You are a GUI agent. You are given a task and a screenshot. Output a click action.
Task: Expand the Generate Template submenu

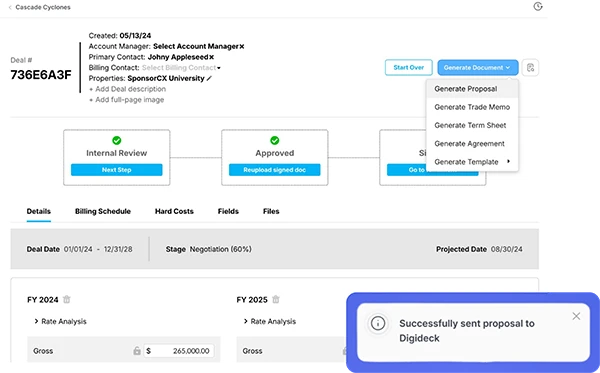472,162
